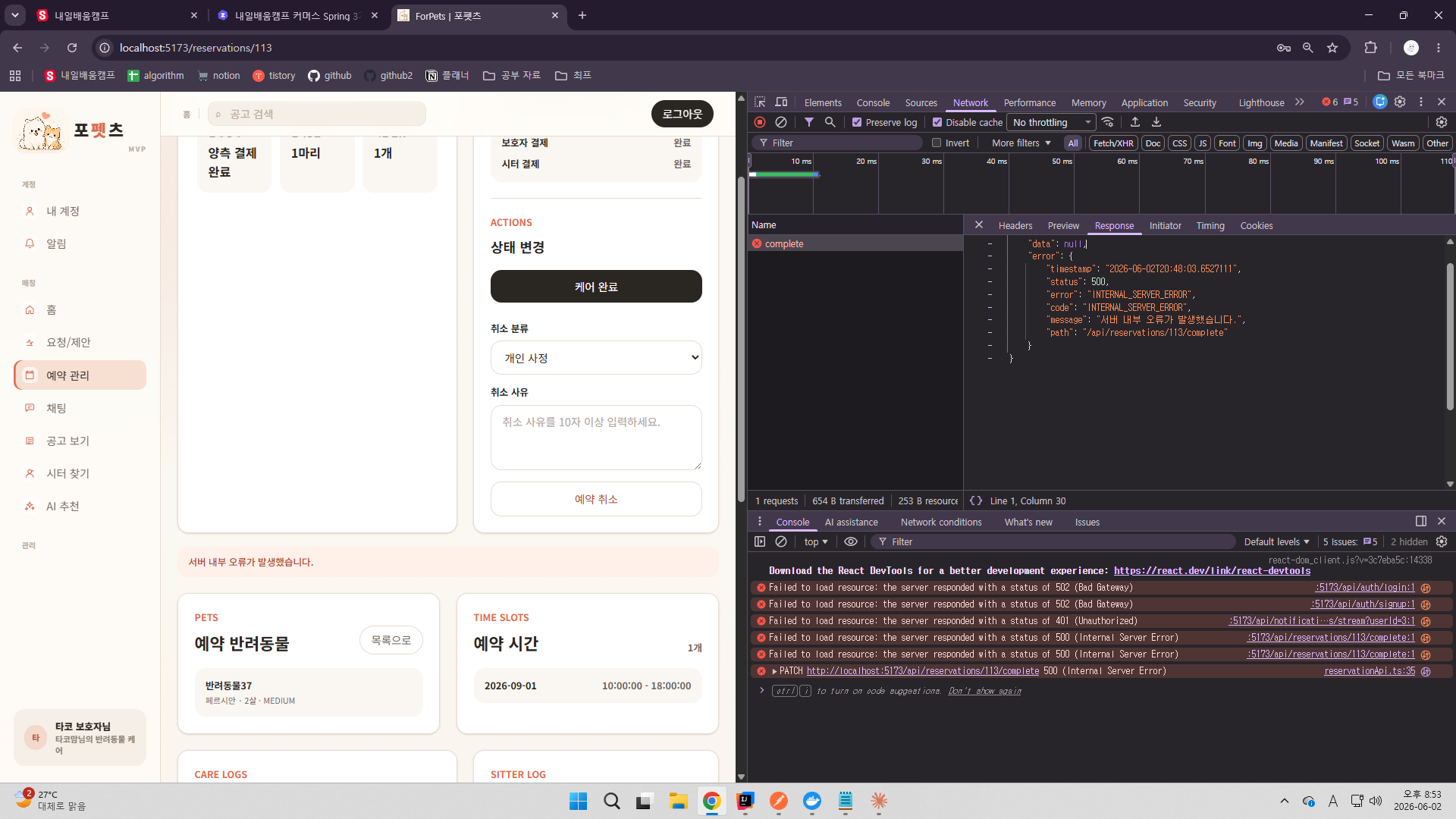
Task: Switch to Network conditions drawer tab
Action: (x=941, y=522)
